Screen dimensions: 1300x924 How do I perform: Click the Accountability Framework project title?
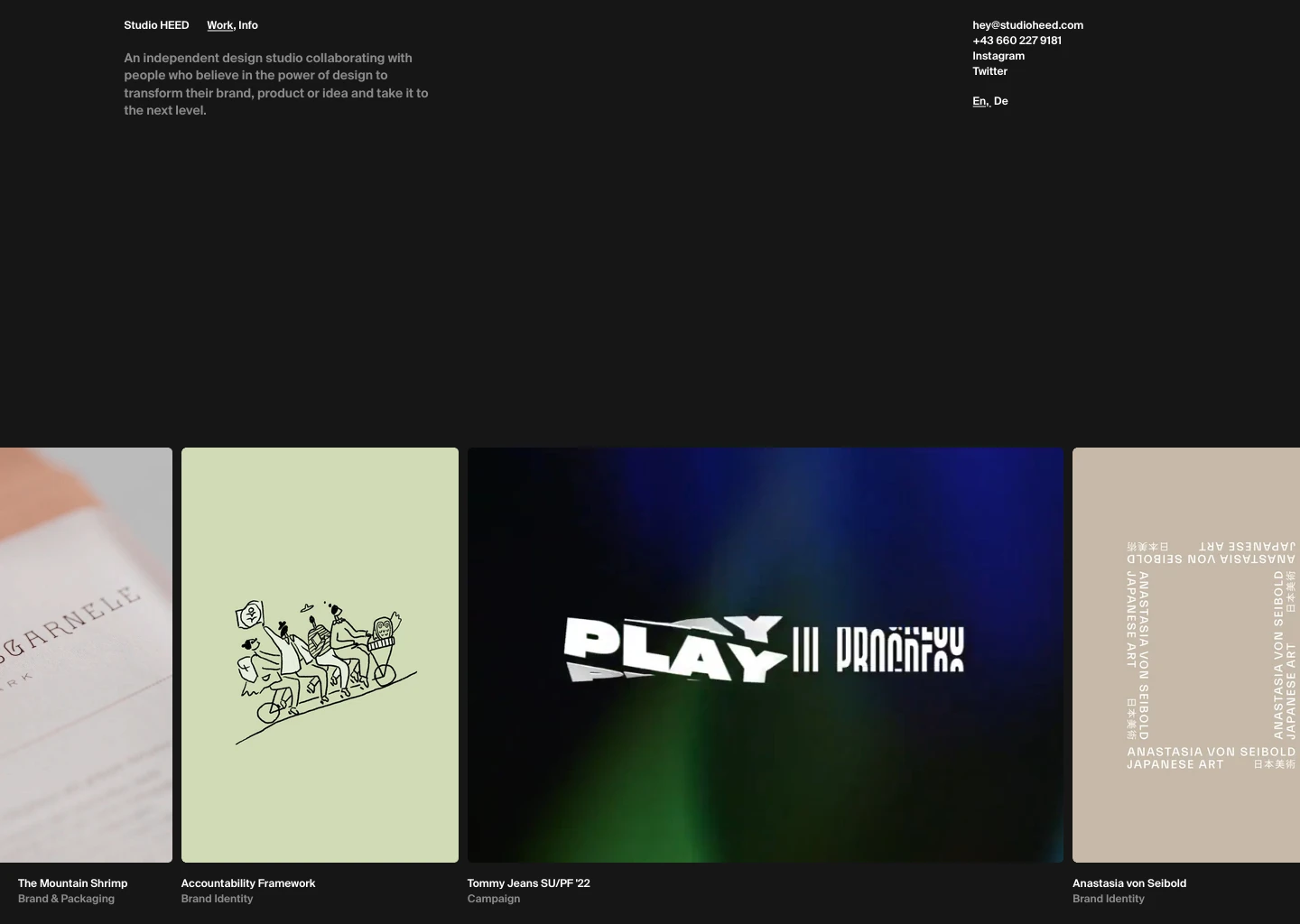point(248,883)
